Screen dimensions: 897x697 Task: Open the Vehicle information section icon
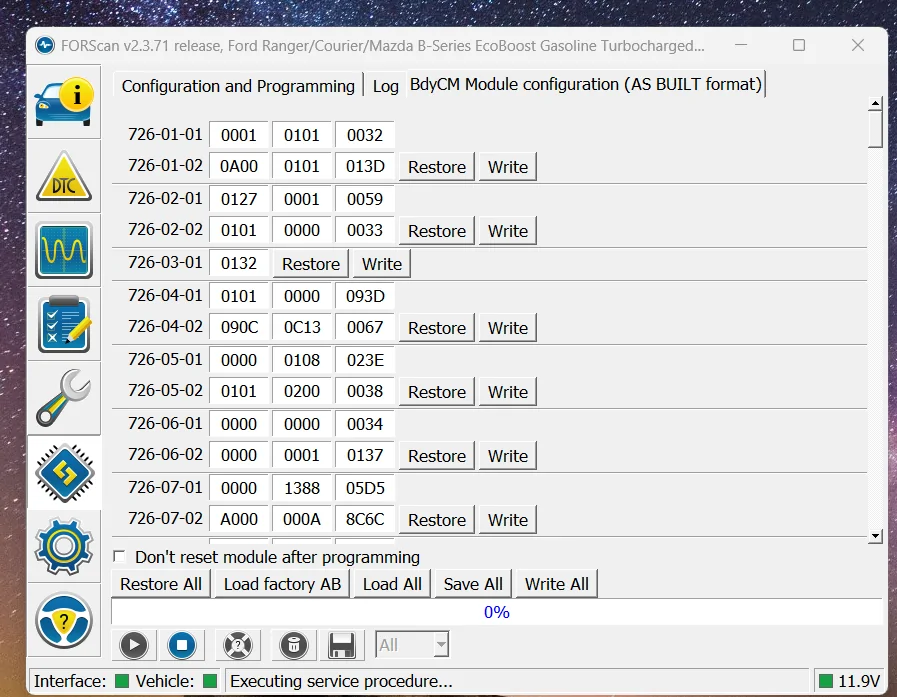pyautogui.click(x=63, y=102)
